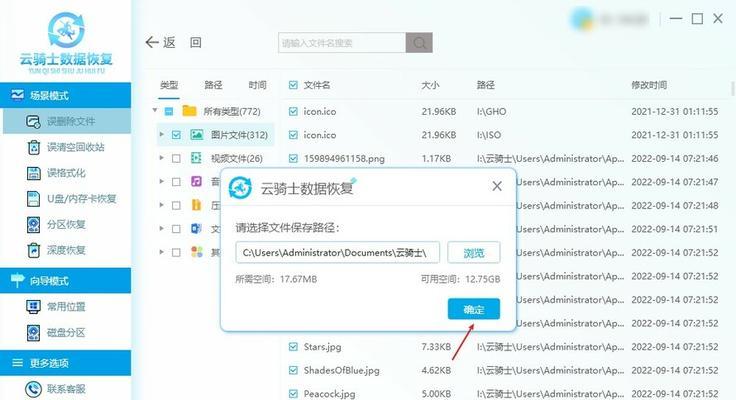
Task: Click the 场景模式 section header
Action: coord(65,95)
